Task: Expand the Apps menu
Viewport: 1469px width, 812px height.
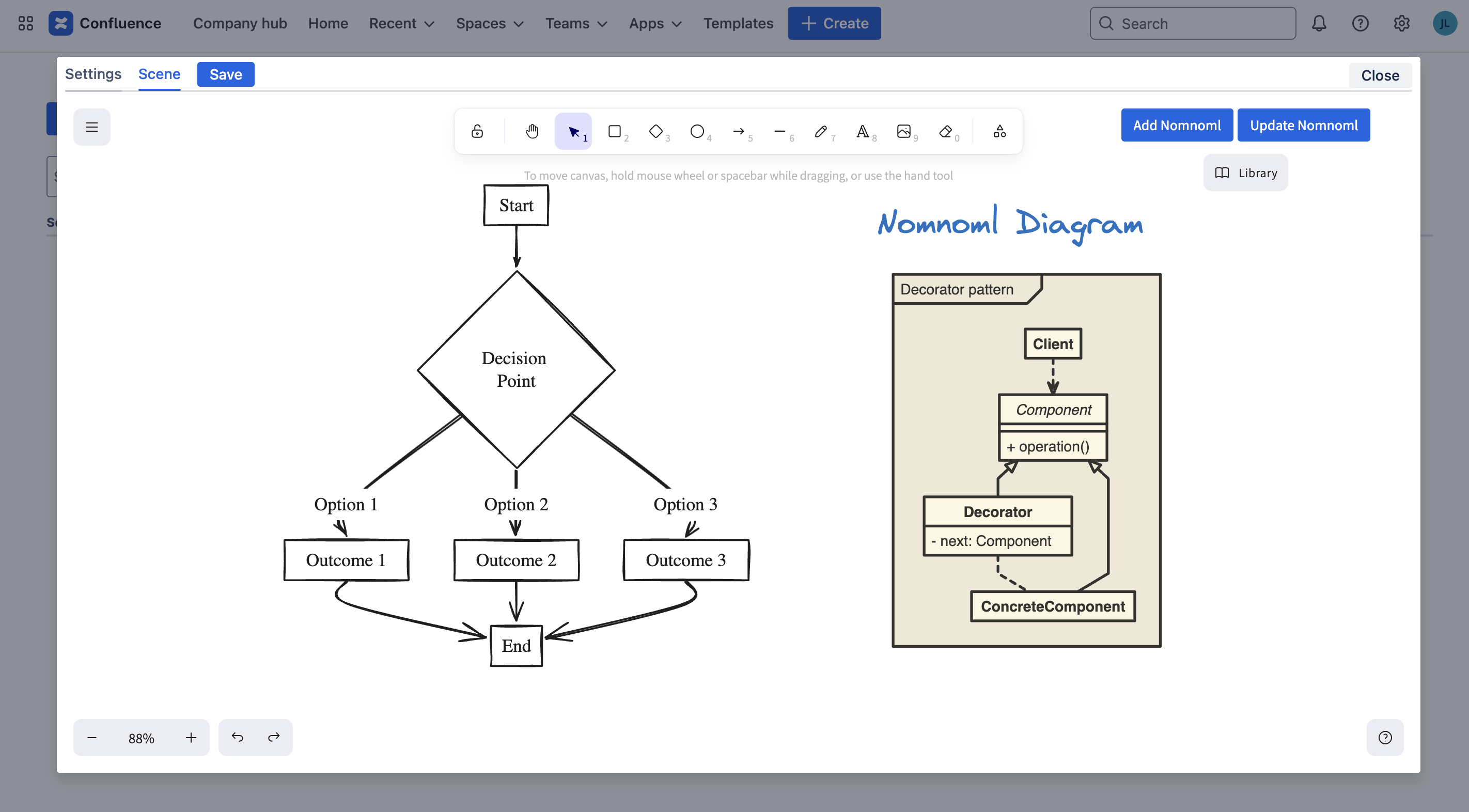Action: pos(654,23)
